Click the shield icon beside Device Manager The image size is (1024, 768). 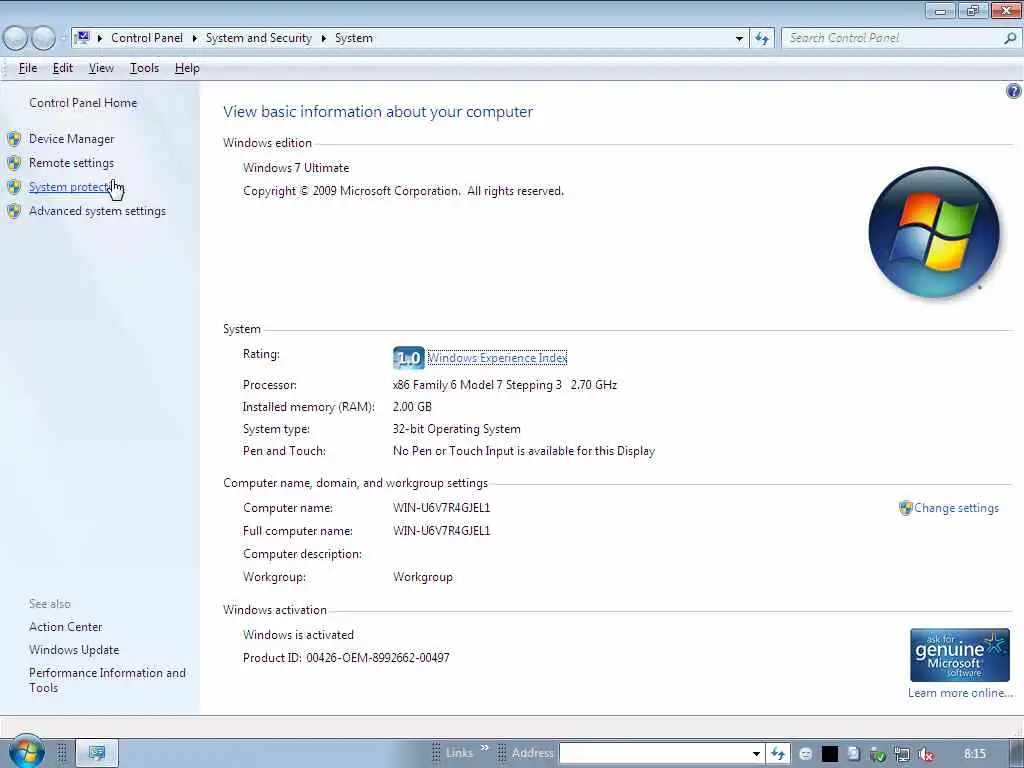coord(14,139)
